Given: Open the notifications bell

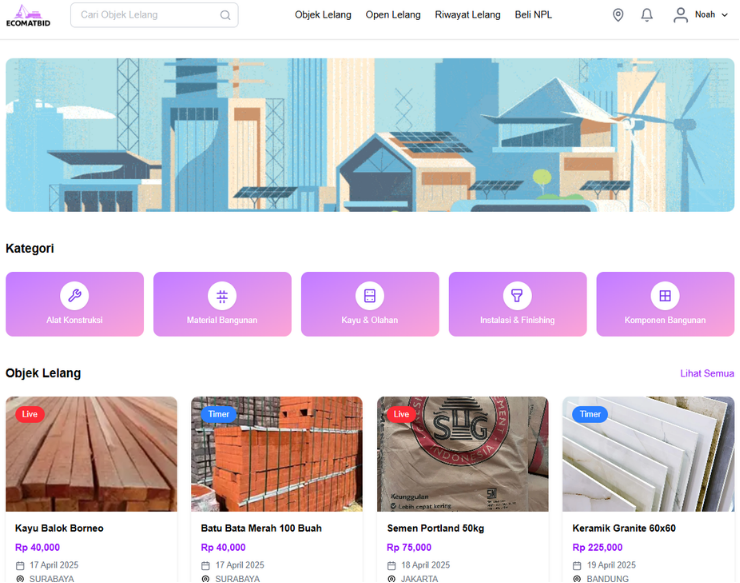Looking at the screenshot, I should pos(647,15).
